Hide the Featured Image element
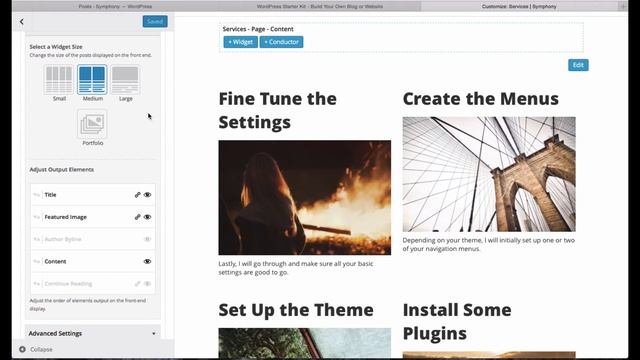The width and height of the screenshot is (640, 360). 147,217
